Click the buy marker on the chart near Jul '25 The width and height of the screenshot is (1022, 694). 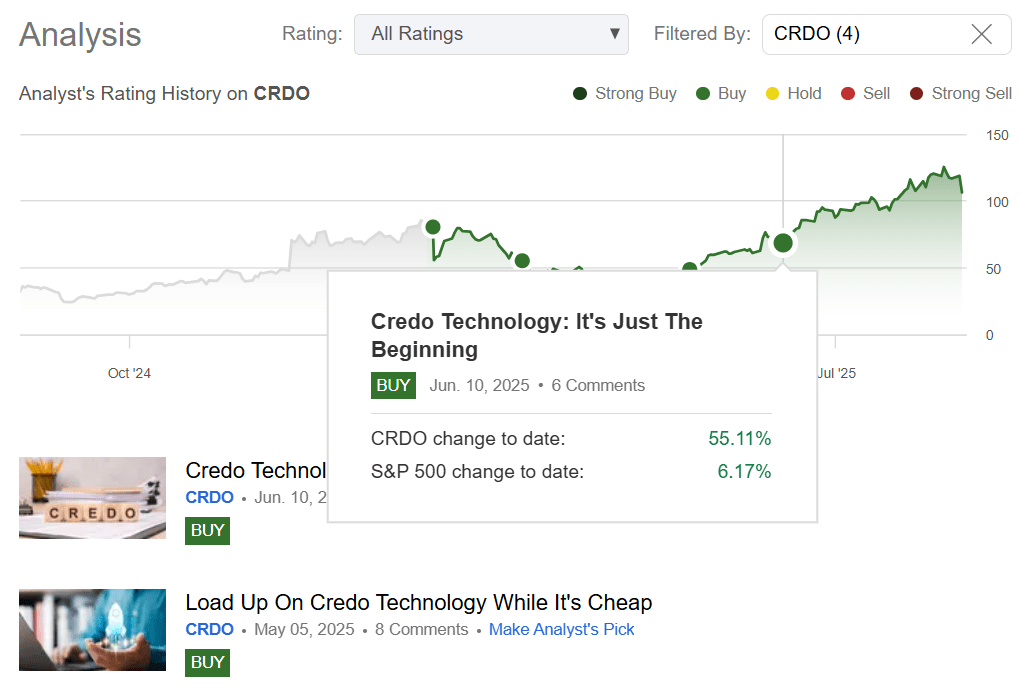783,243
